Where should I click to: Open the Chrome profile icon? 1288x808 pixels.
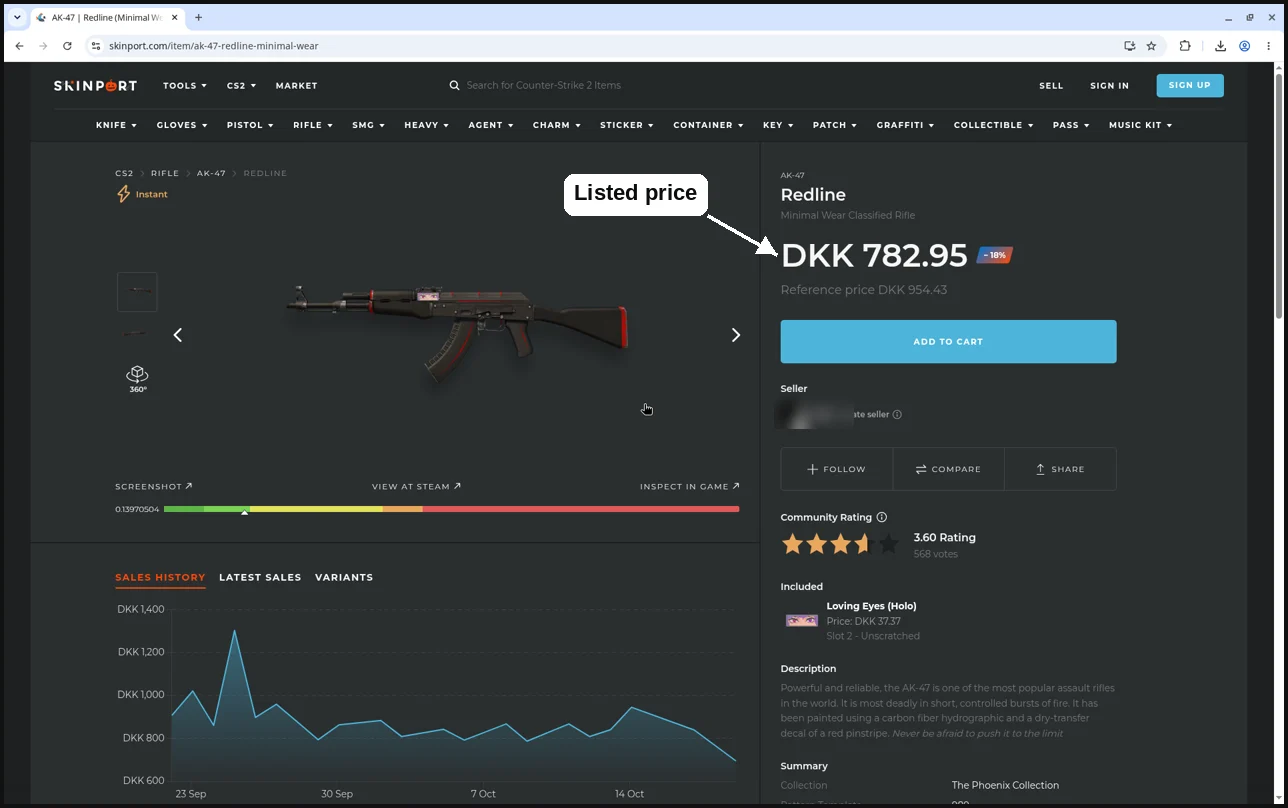(x=1245, y=46)
